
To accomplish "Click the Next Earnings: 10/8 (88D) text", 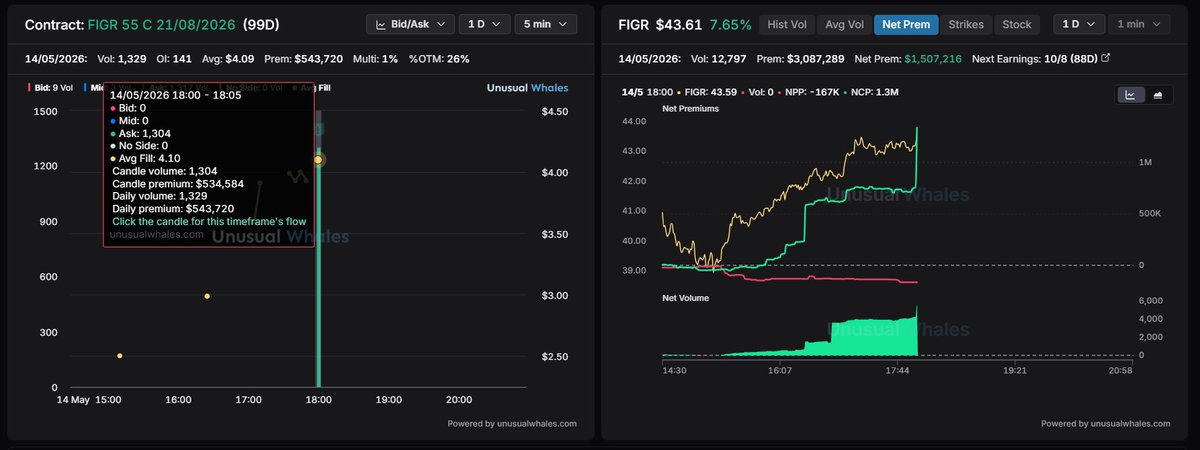I will pos(1034,59).
